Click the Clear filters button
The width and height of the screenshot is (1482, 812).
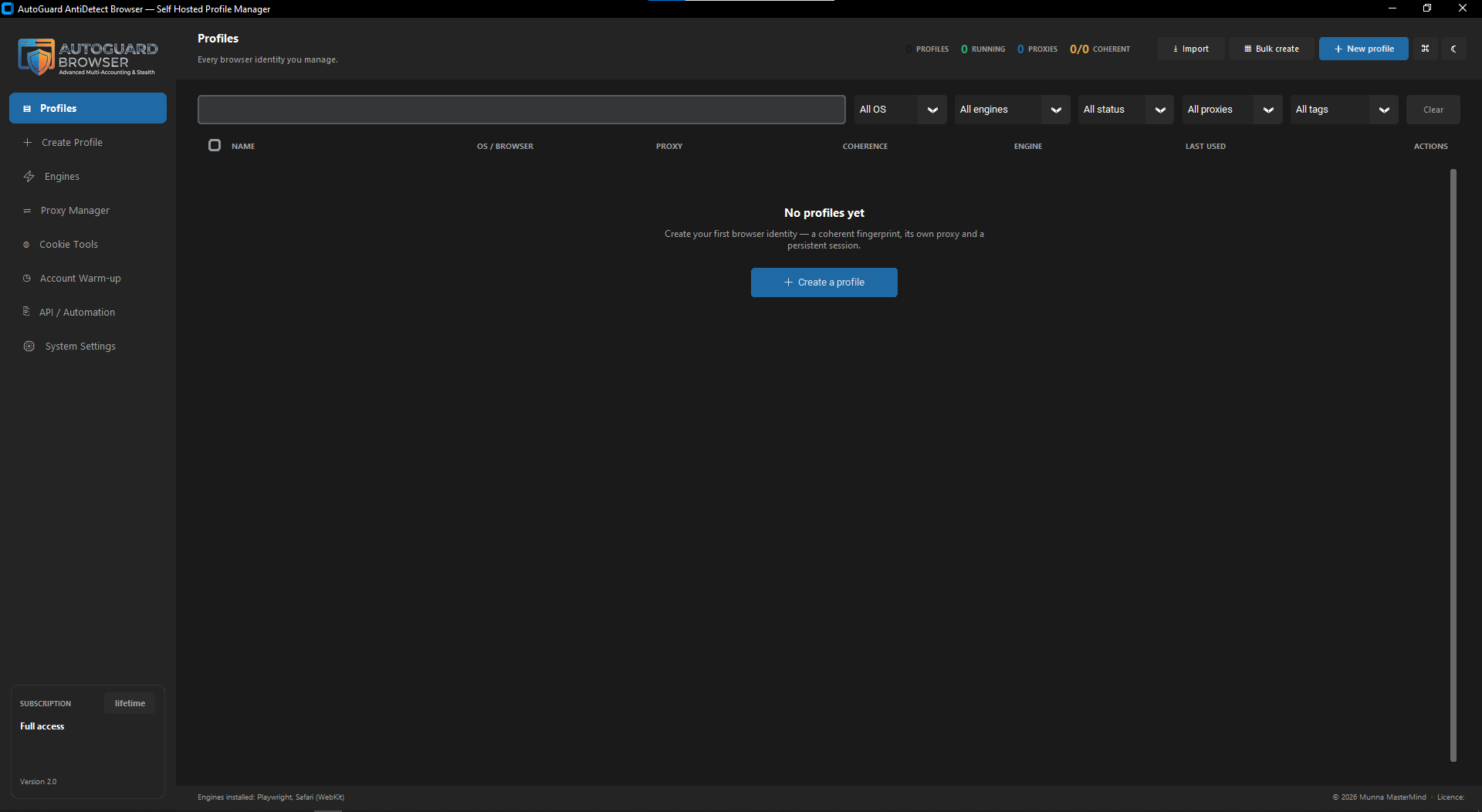click(x=1433, y=110)
